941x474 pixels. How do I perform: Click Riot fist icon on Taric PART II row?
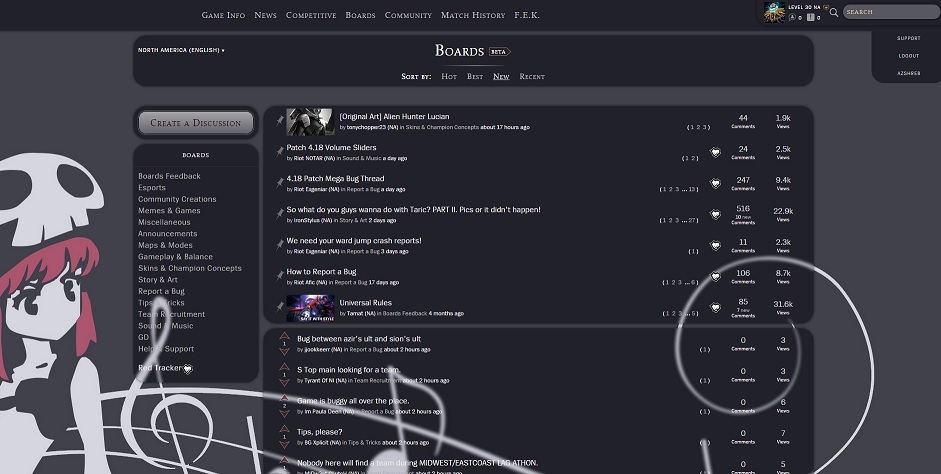715,215
